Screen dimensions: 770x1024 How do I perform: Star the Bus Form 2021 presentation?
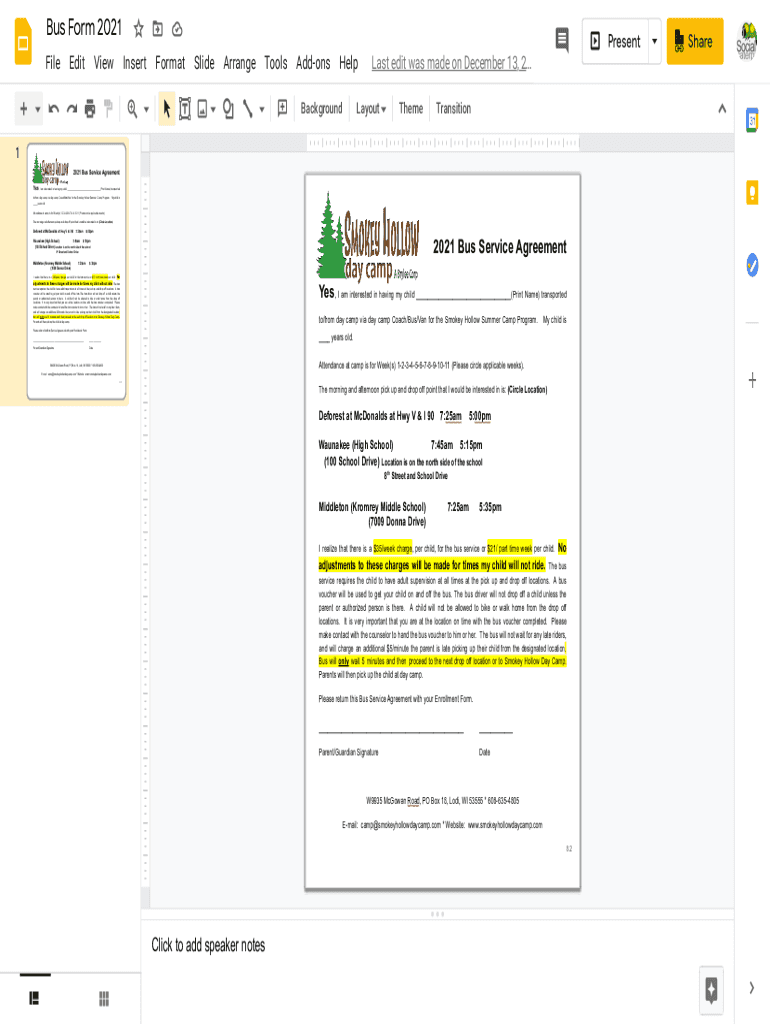click(138, 29)
